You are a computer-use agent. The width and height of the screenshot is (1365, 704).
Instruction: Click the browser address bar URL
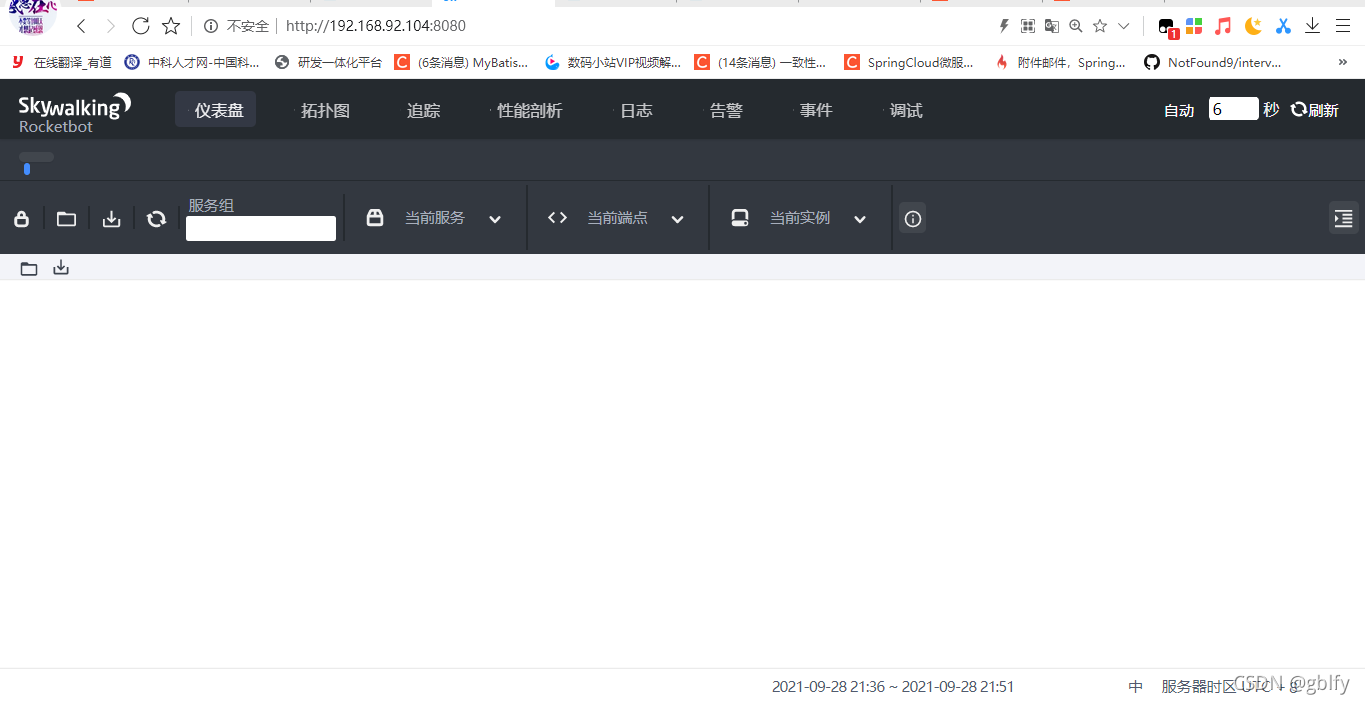click(x=376, y=26)
